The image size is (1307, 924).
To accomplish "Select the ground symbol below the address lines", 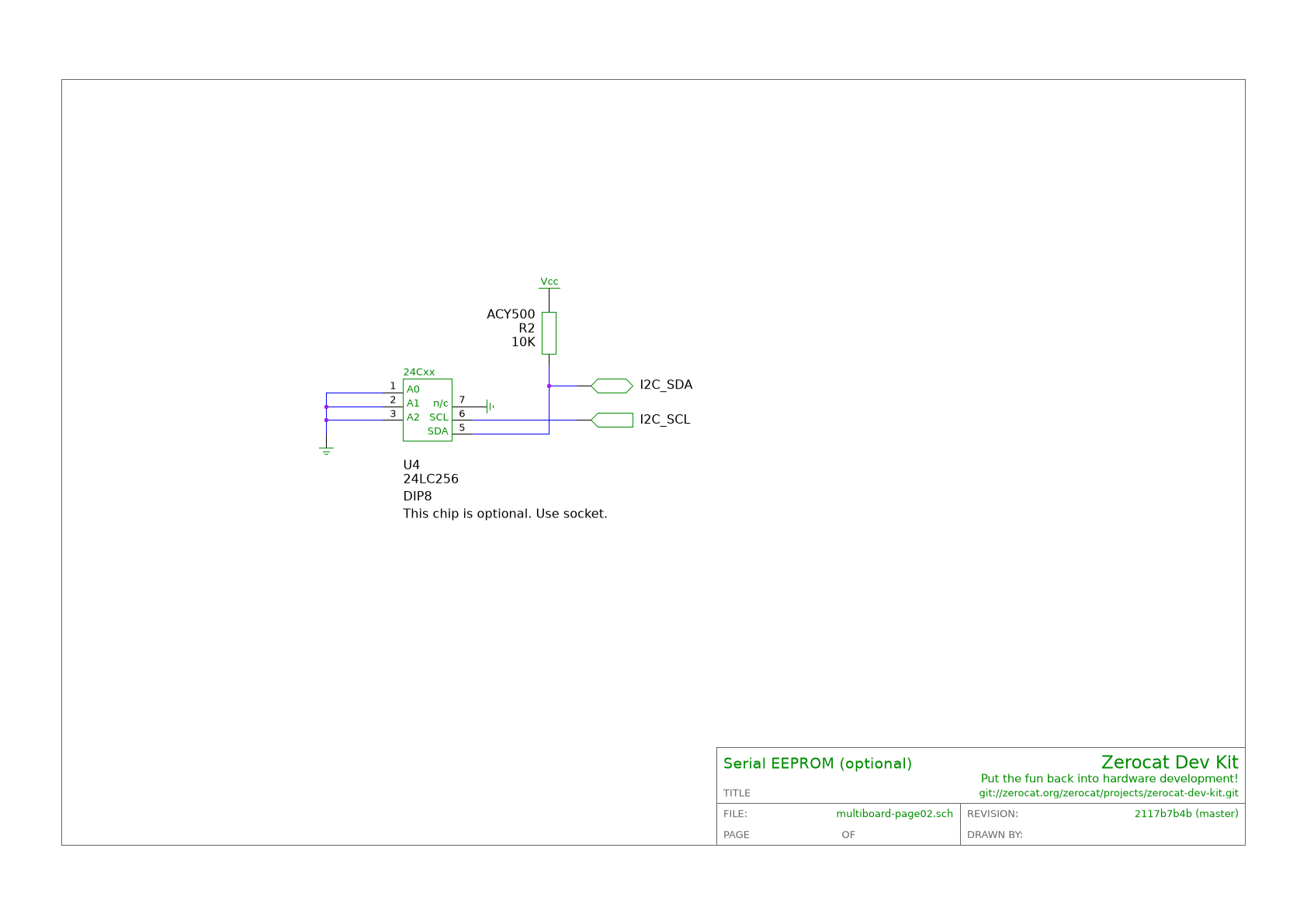I will pyautogui.click(x=326, y=451).
